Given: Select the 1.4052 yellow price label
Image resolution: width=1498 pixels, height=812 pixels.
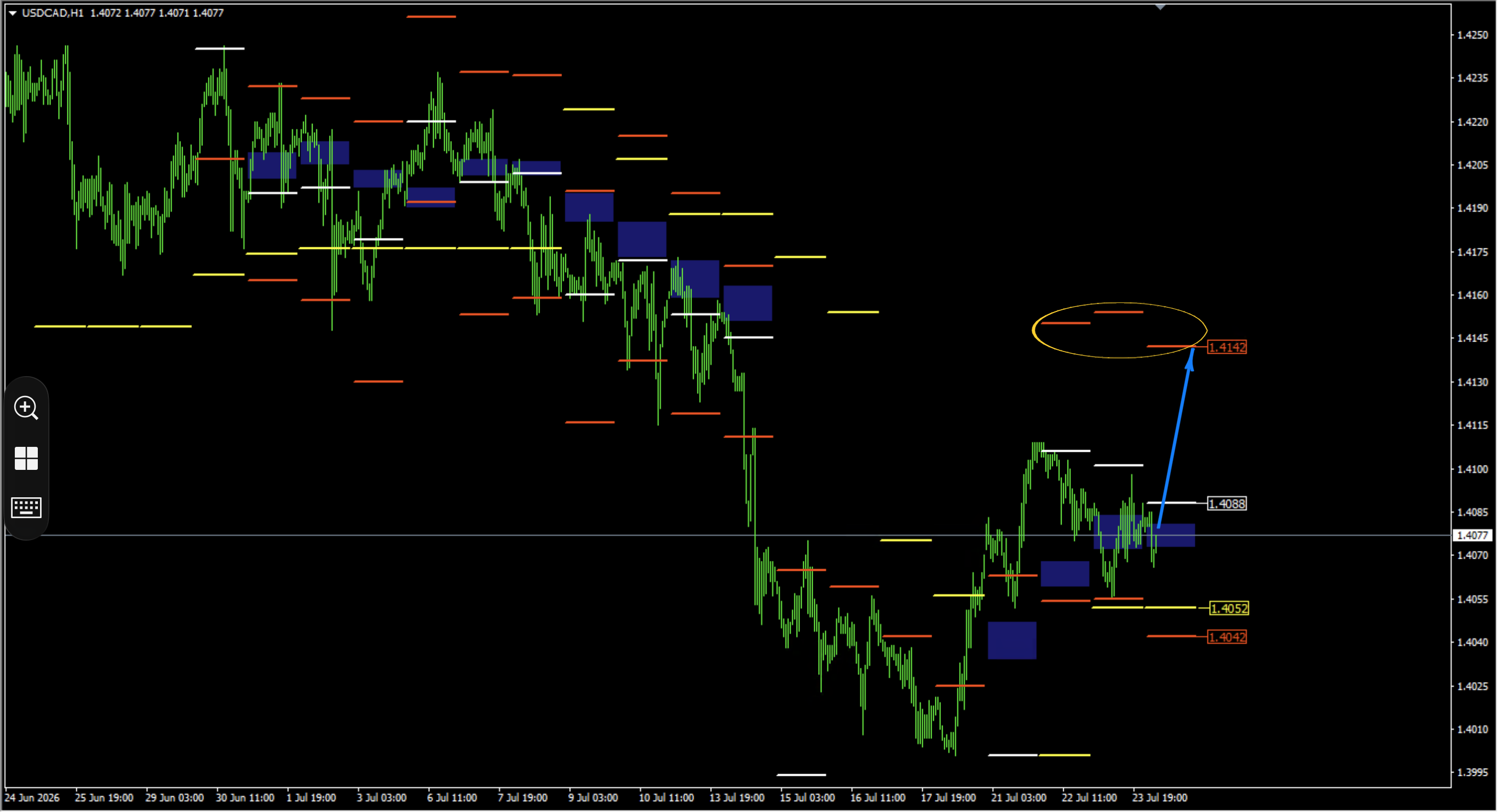Looking at the screenshot, I should pos(1229,609).
